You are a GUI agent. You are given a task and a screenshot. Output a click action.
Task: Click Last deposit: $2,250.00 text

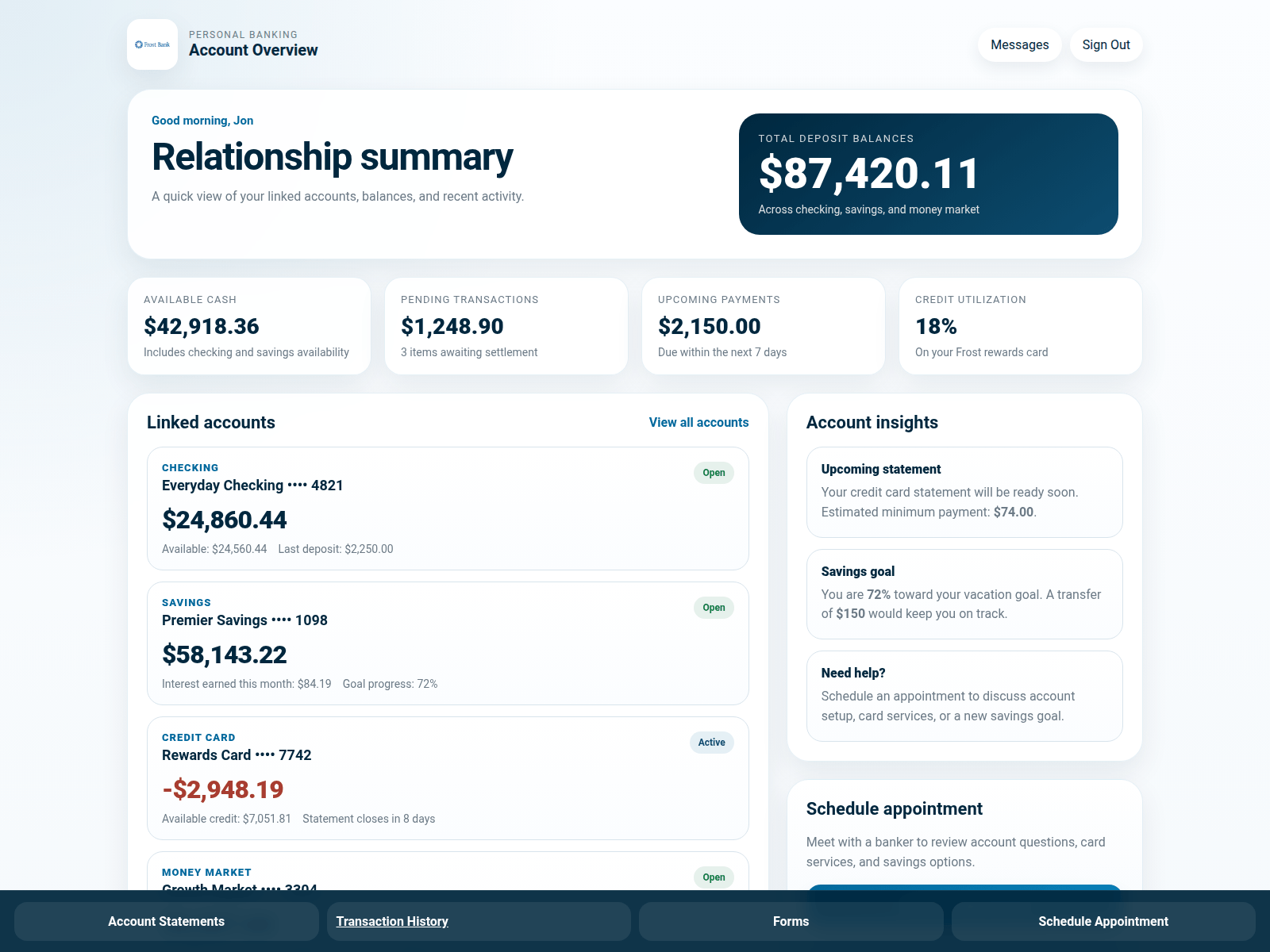click(x=336, y=549)
